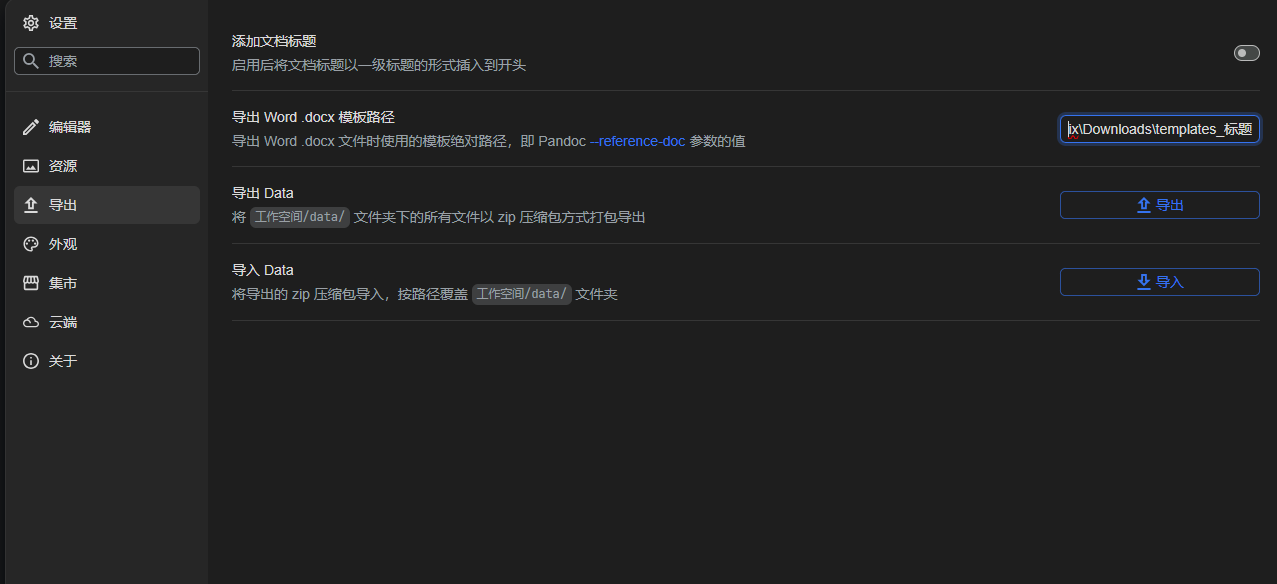Select the magnifier icon in search box
The width and height of the screenshot is (1277, 584).
coord(31,60)
